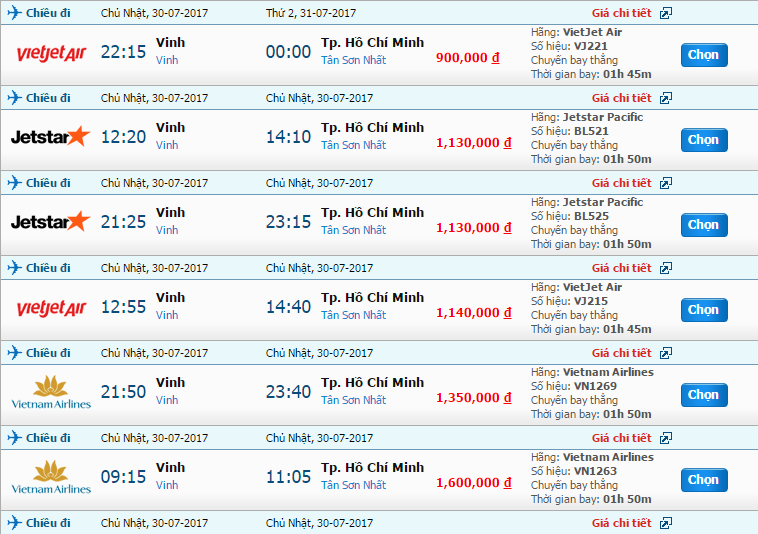Screen dimensions: 758x534
Task: Choose the Vietnam Airlines 09:15 flight
Action: 704,480
